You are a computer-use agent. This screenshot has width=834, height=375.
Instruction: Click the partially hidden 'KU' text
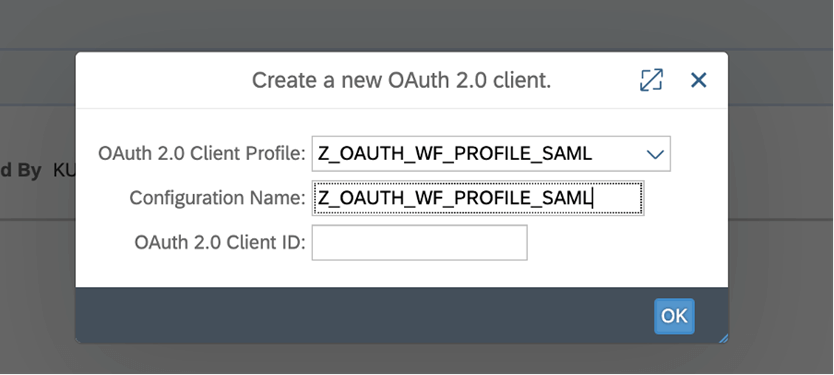pyautogui.click(x=64, y=171)
